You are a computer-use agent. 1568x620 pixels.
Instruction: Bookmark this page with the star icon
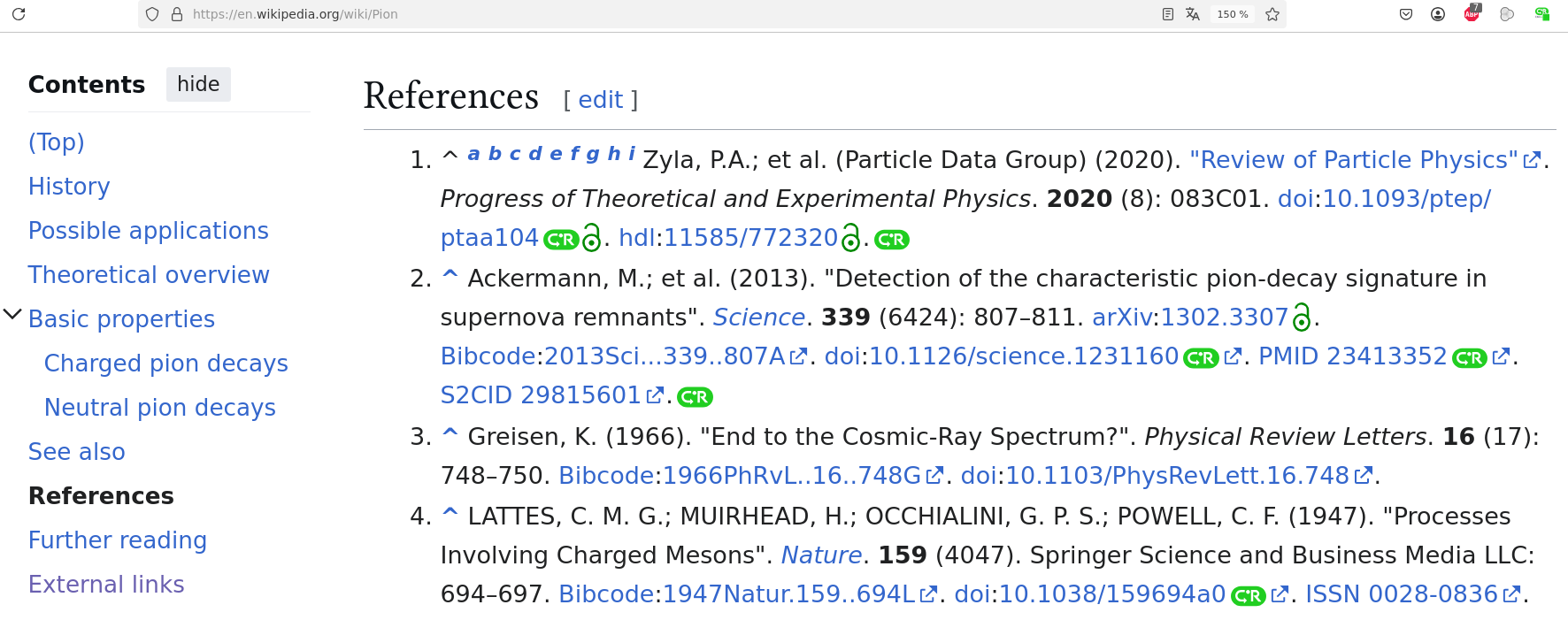(1272, 14)
